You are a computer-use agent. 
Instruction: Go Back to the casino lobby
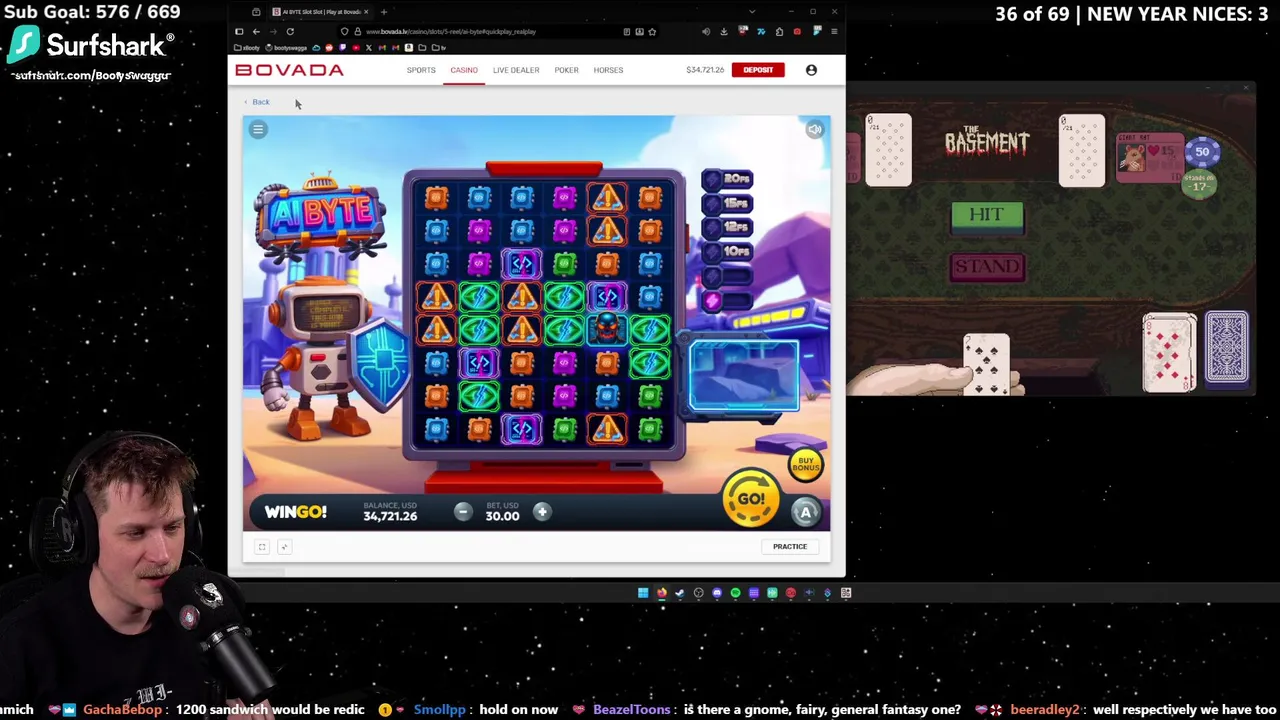coord(257,102)
